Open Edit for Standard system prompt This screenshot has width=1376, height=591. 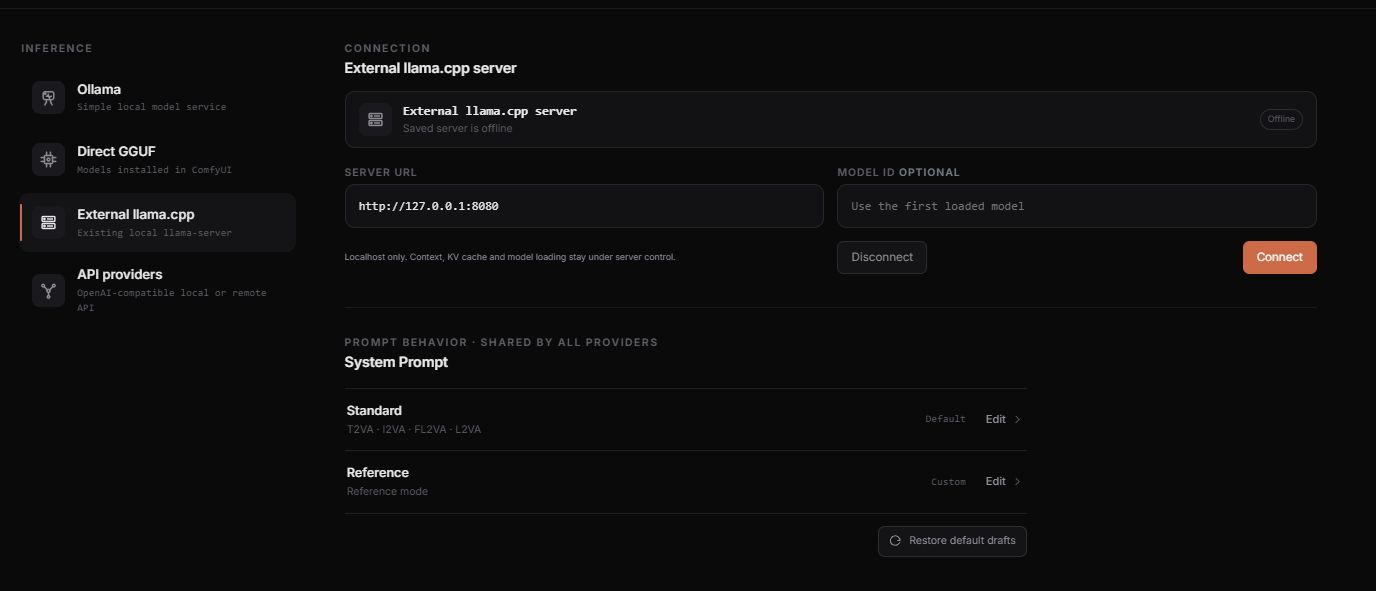pyautogui.click(x=995, y=420)
